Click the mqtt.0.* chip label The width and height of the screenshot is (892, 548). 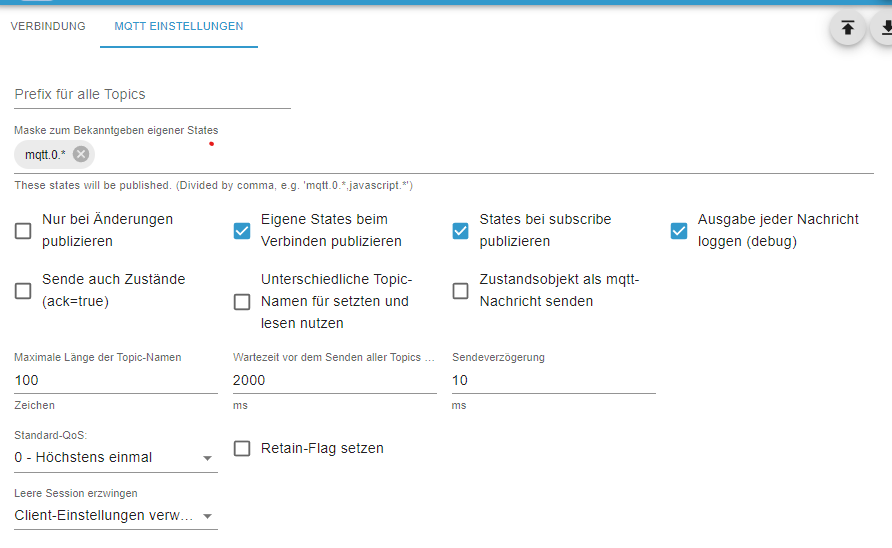[x=45, y=155]
